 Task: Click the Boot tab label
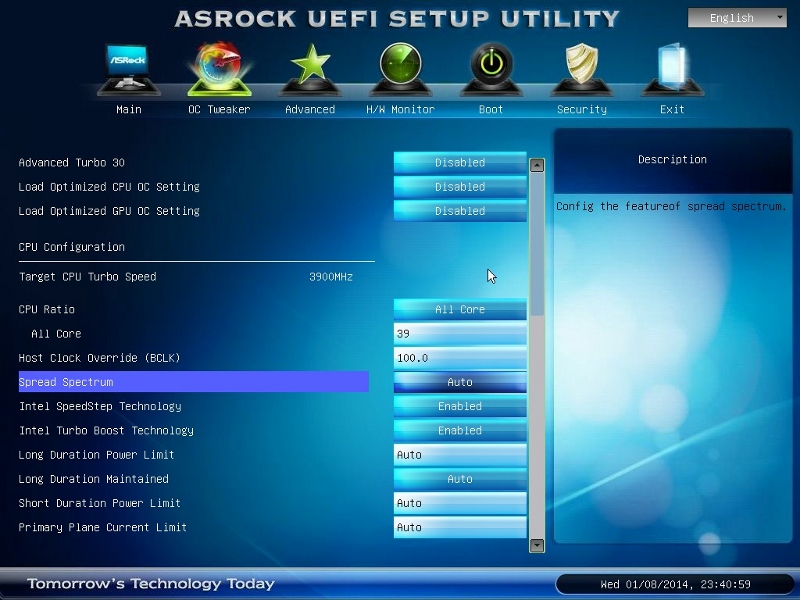pyautogui.click(x=491, y=109)
